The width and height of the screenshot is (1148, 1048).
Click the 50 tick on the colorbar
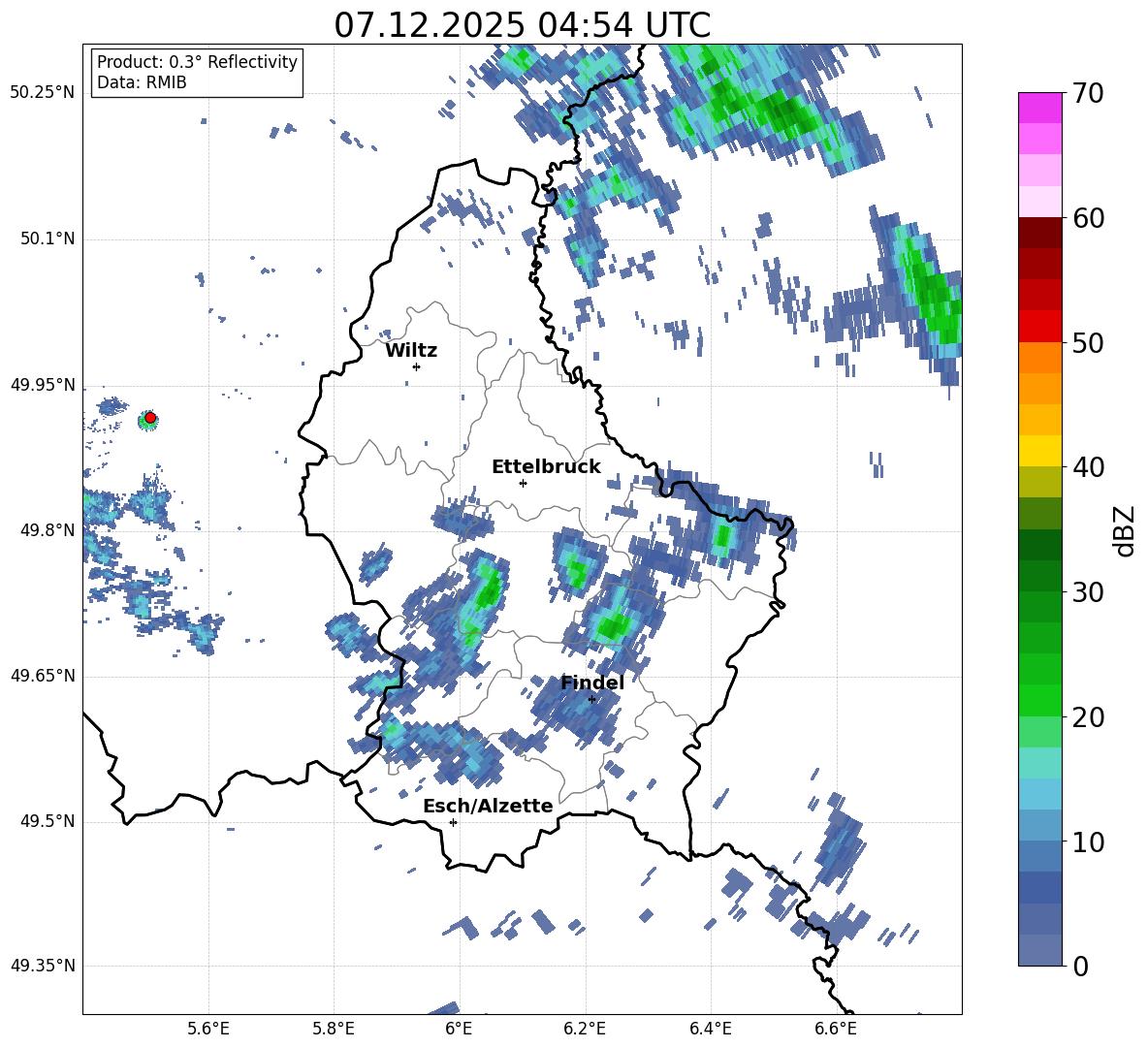(1088, 343)
